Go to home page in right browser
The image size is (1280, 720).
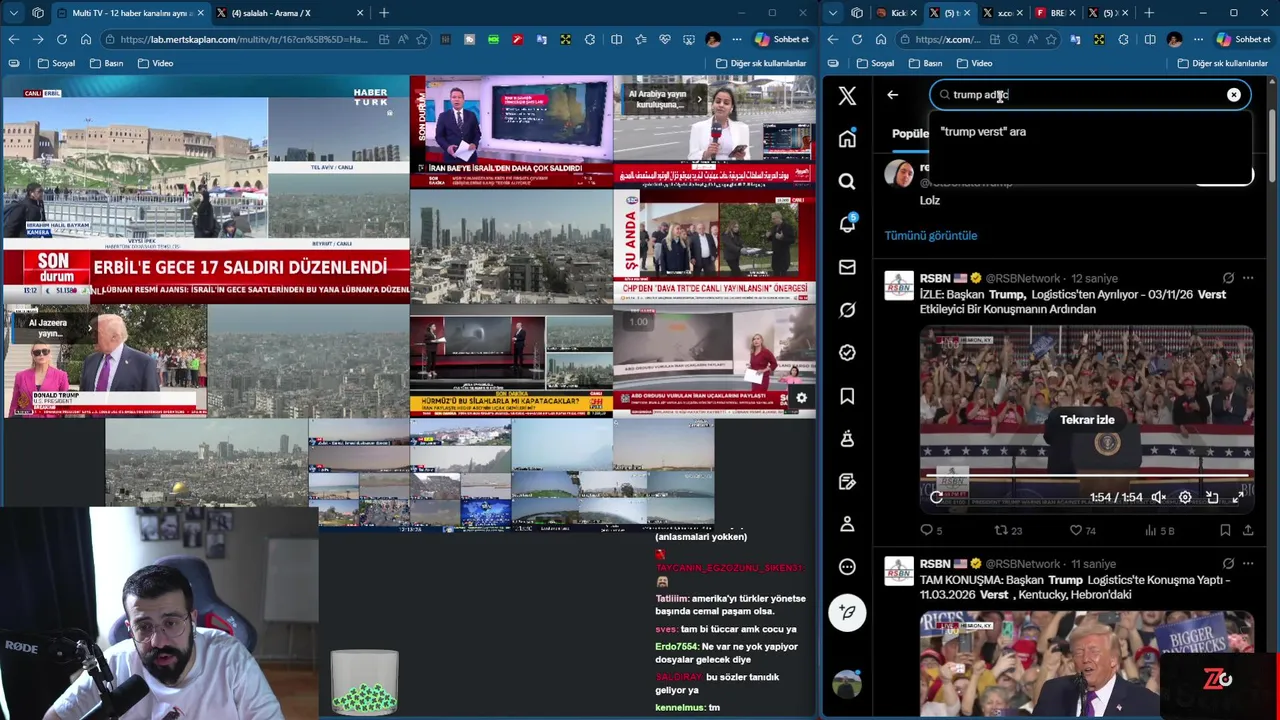point(881,39)
